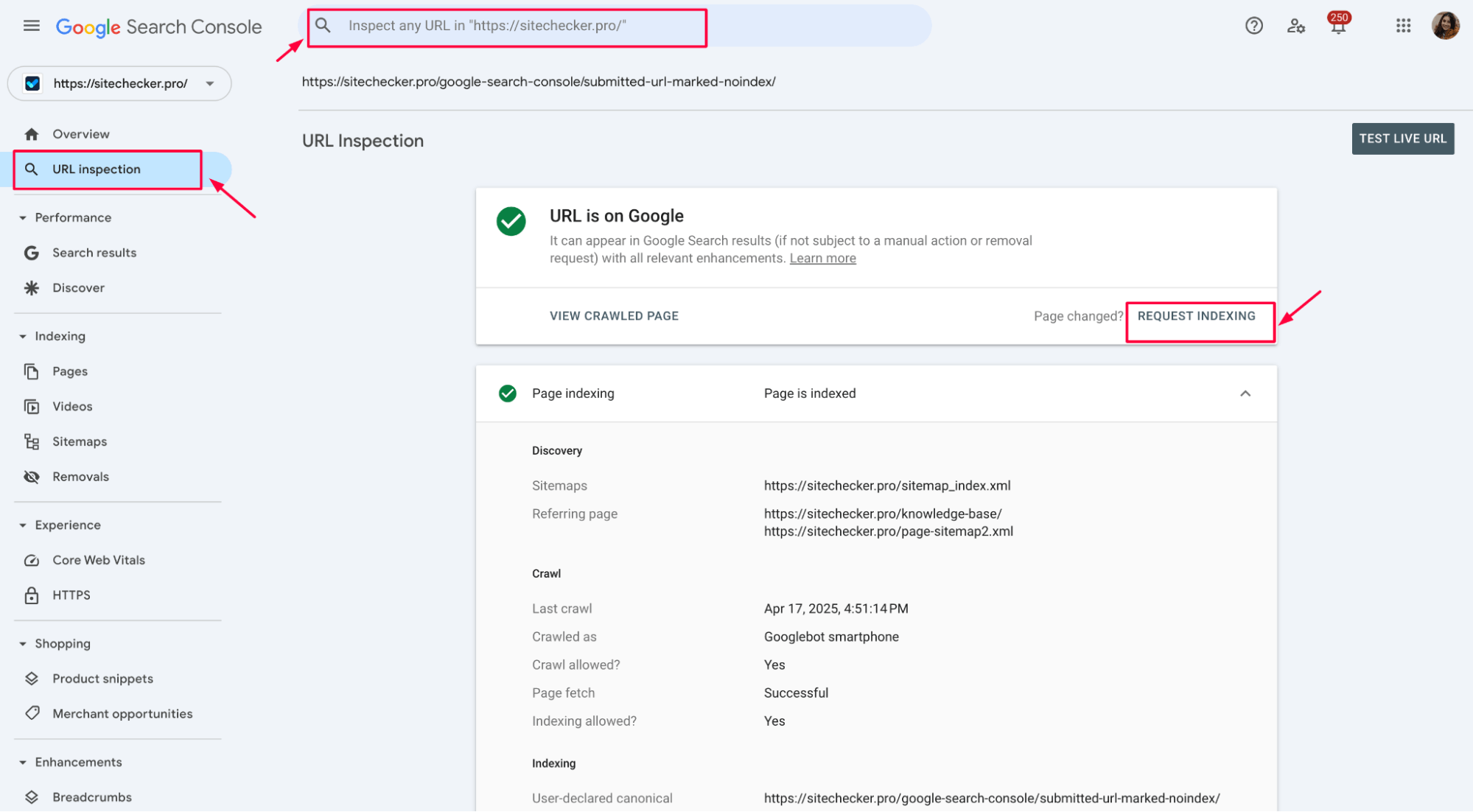Open the sitechecker.pro property selector dropdown
This screenshot has height=812, width=1473.
click(x=119, y=83)
